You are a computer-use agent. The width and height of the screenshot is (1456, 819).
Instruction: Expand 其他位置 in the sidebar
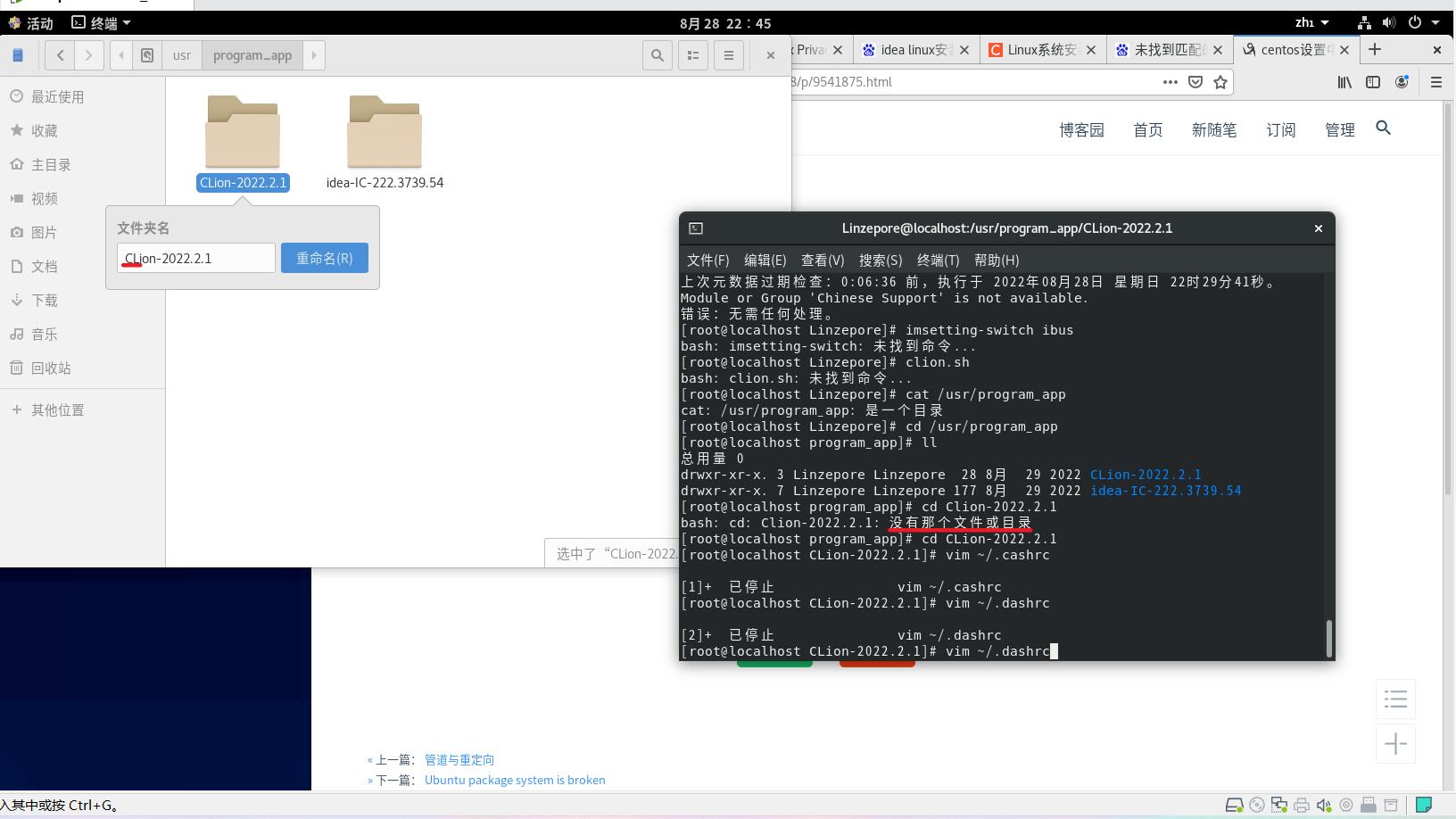coord(57,409)
